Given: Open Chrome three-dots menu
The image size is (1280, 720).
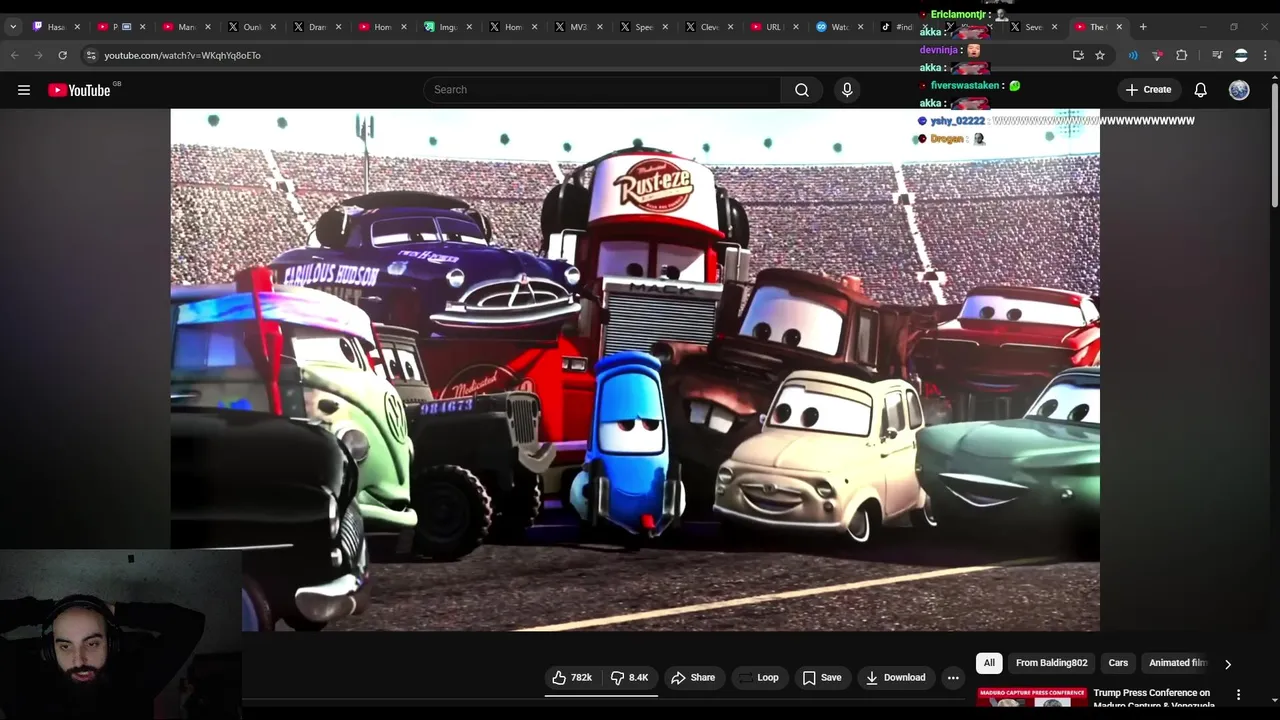Looking at the screenshot, I should pyautogui.click(x=1265, y=55).
